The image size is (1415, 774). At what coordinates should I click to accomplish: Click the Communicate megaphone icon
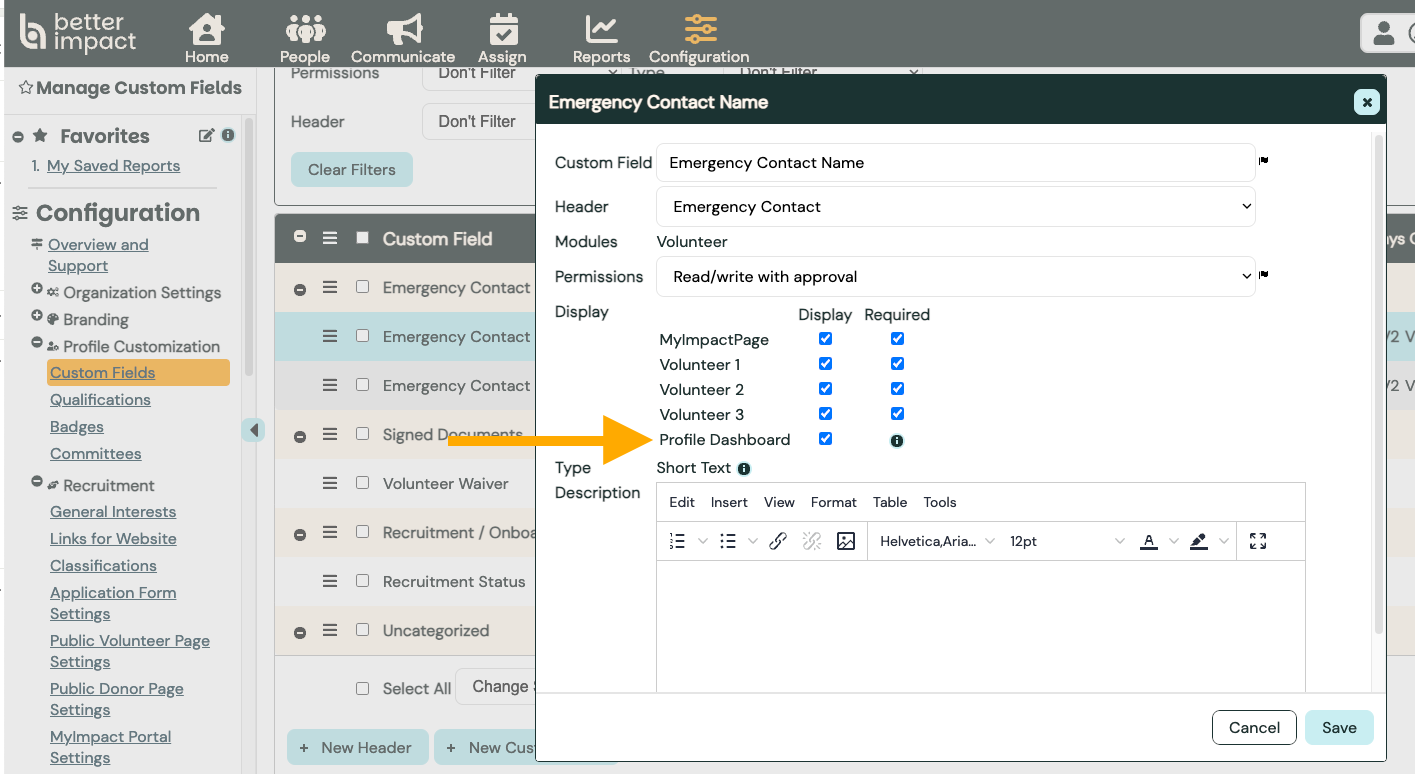click(403, 28)
